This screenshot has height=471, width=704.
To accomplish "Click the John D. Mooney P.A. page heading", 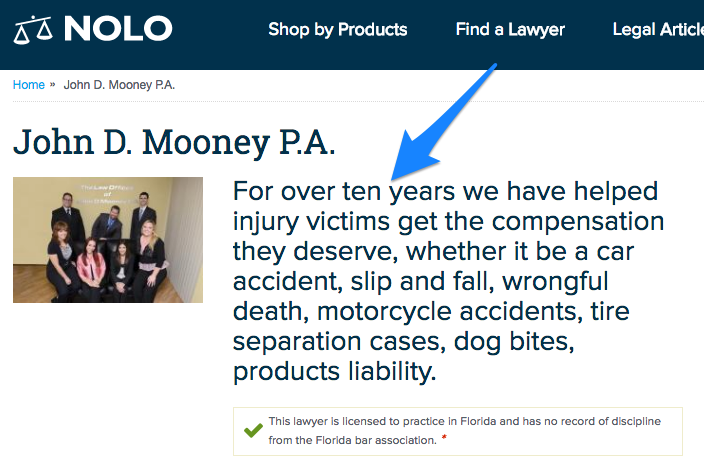I will click(x=174, y=141).
